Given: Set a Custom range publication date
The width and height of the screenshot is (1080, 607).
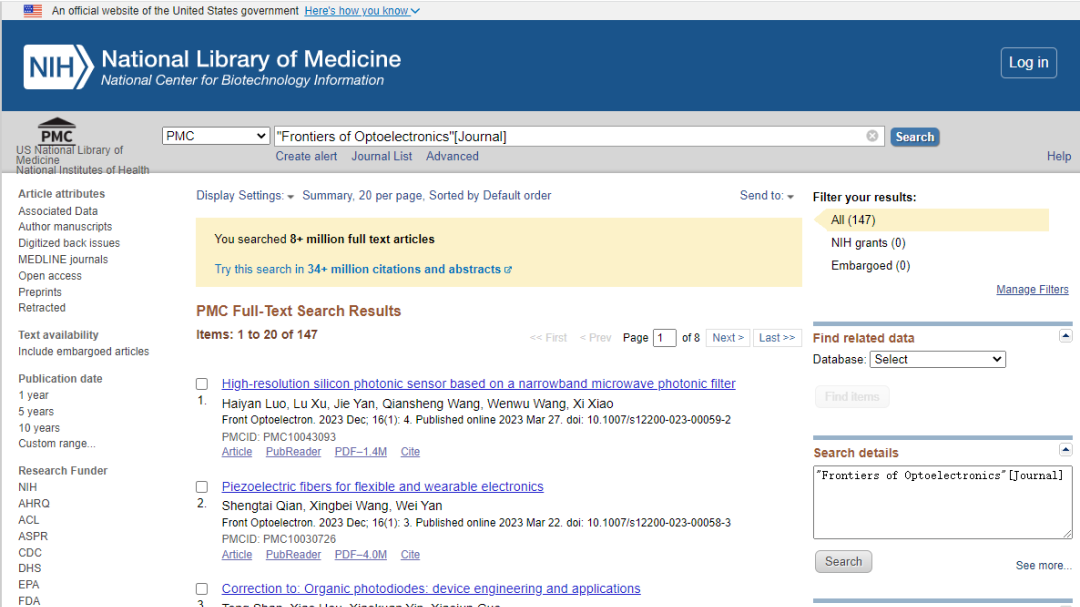Looking at the screenshot, I should 57,444.
